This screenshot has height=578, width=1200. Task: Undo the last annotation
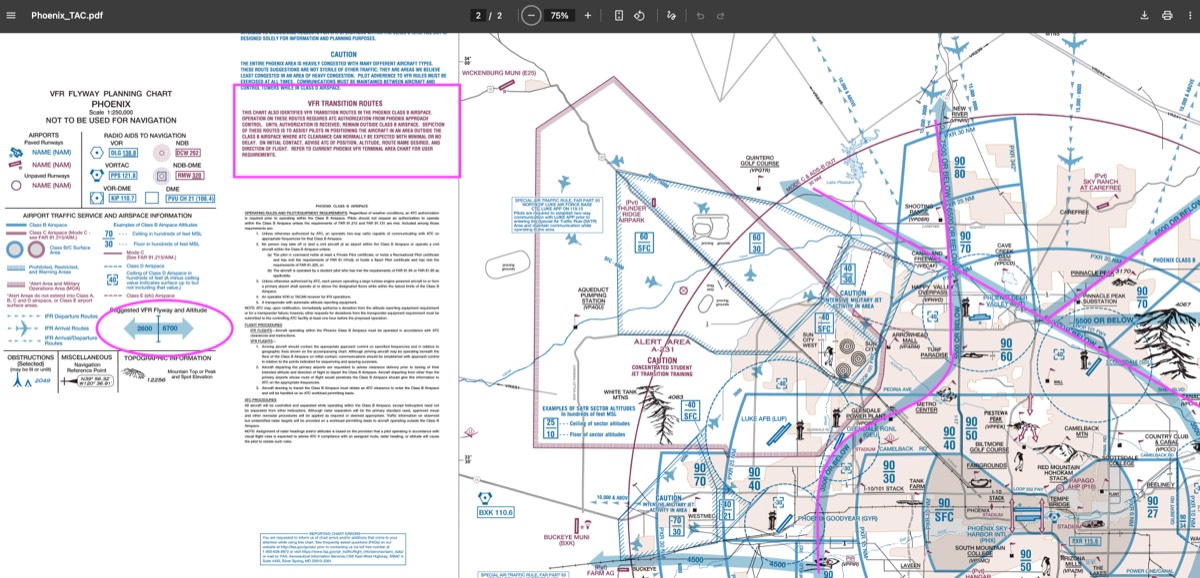point(700,16)
